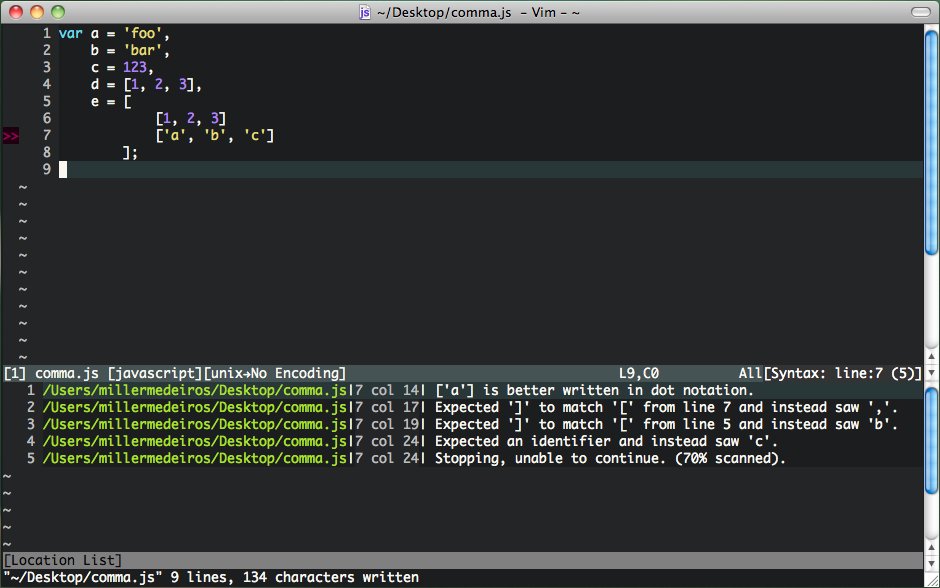Click the [Location List] status bar
The height and width of the screenshot is (588, 940).
(x=463, y=560)
